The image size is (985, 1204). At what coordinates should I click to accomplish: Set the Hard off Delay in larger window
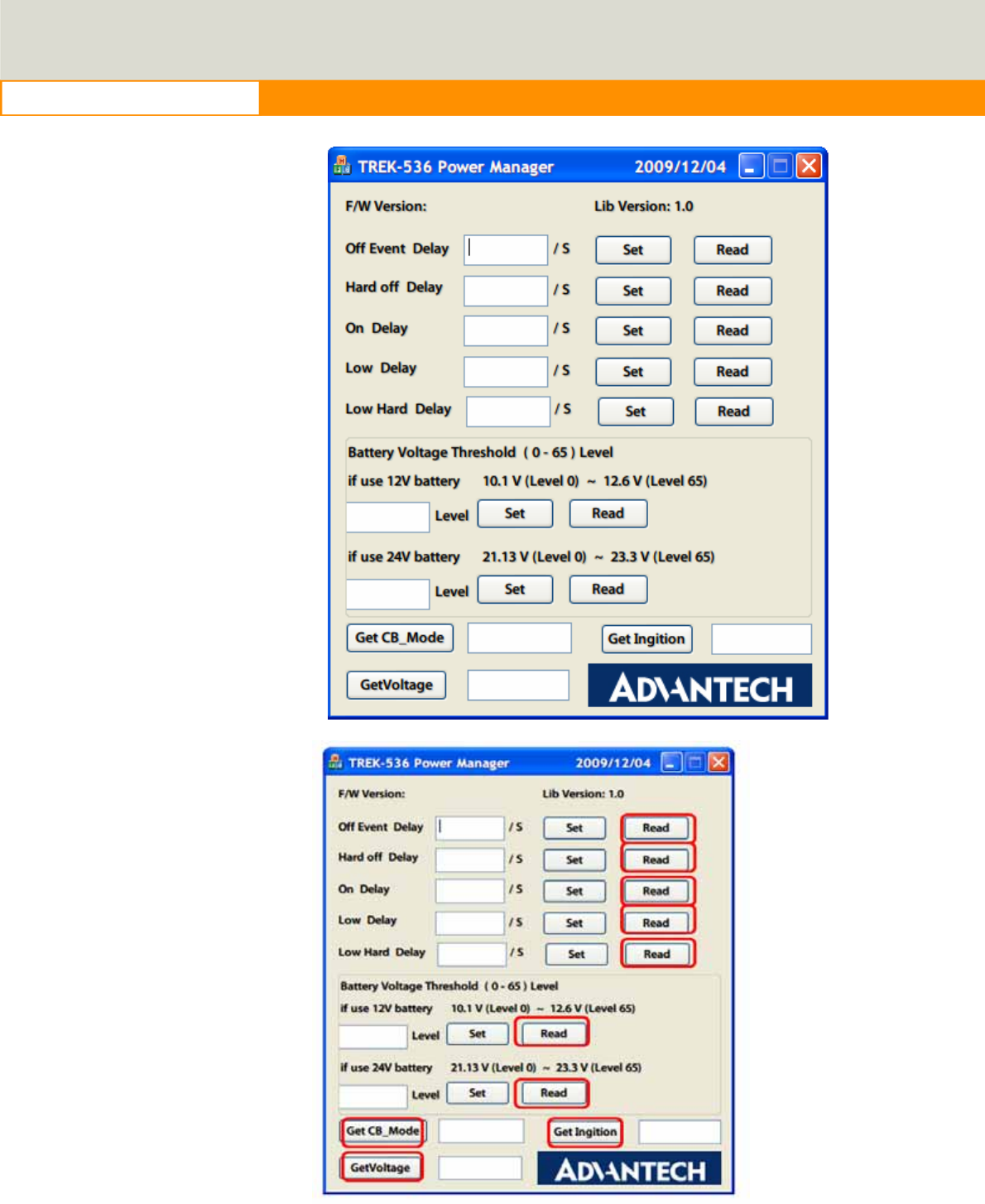[633, 291]
